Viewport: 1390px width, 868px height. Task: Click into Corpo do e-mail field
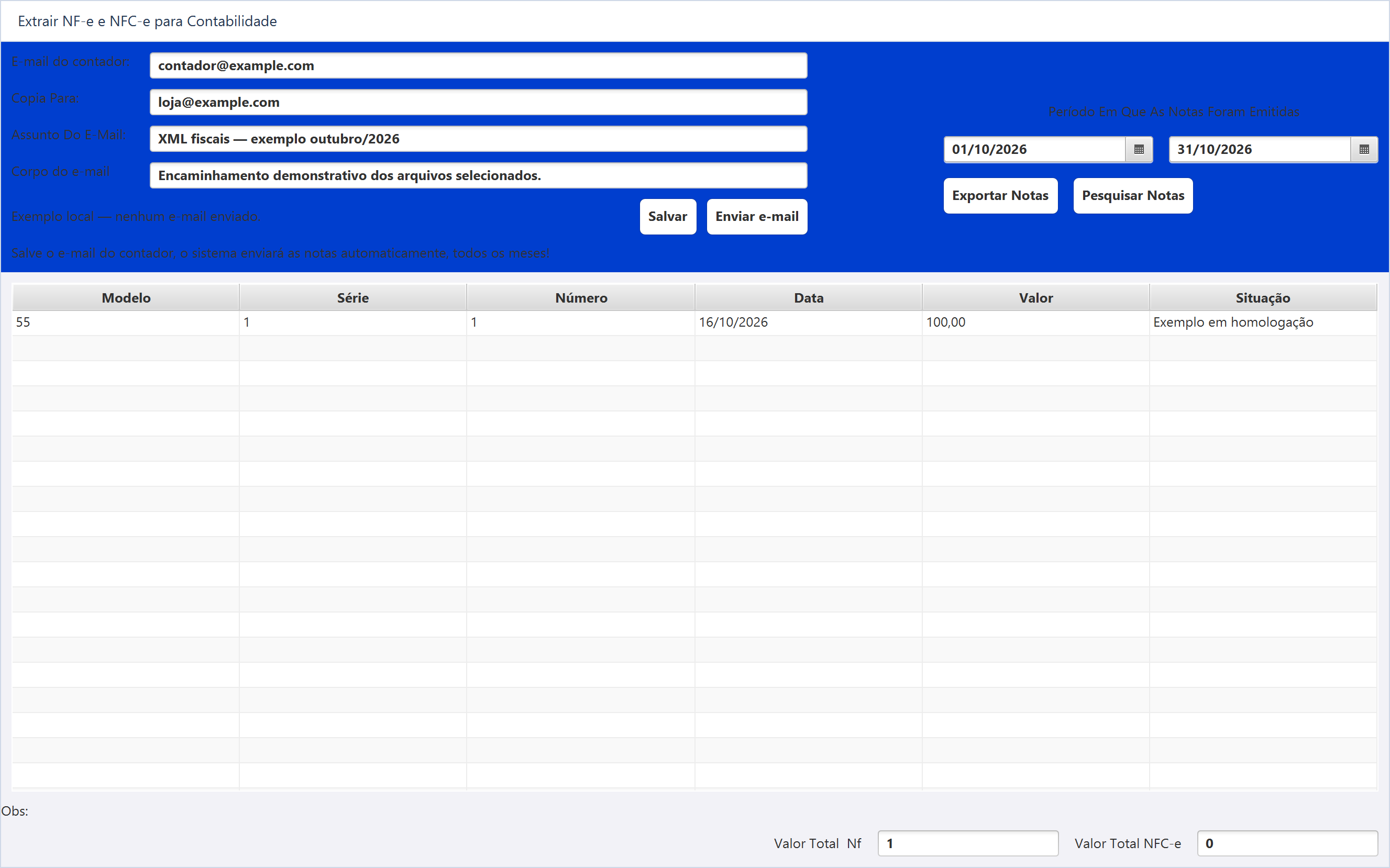pyautogui.click(x=478, y=176)
